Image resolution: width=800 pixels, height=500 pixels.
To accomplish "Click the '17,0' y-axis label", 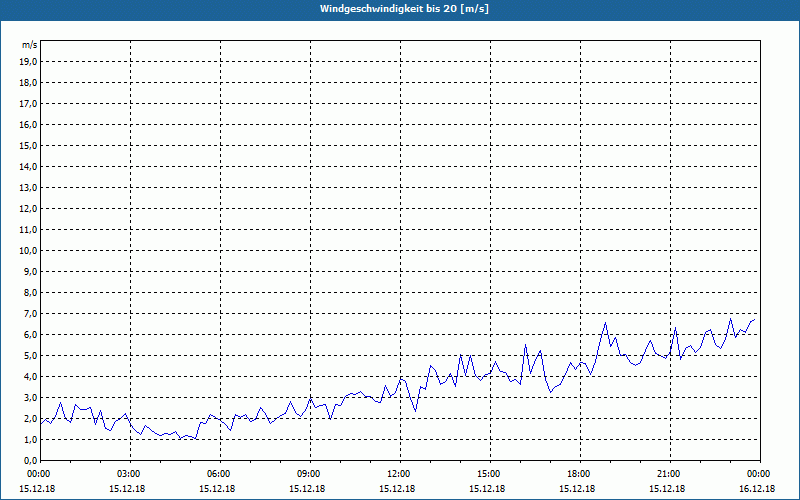I will click(28, 104).
